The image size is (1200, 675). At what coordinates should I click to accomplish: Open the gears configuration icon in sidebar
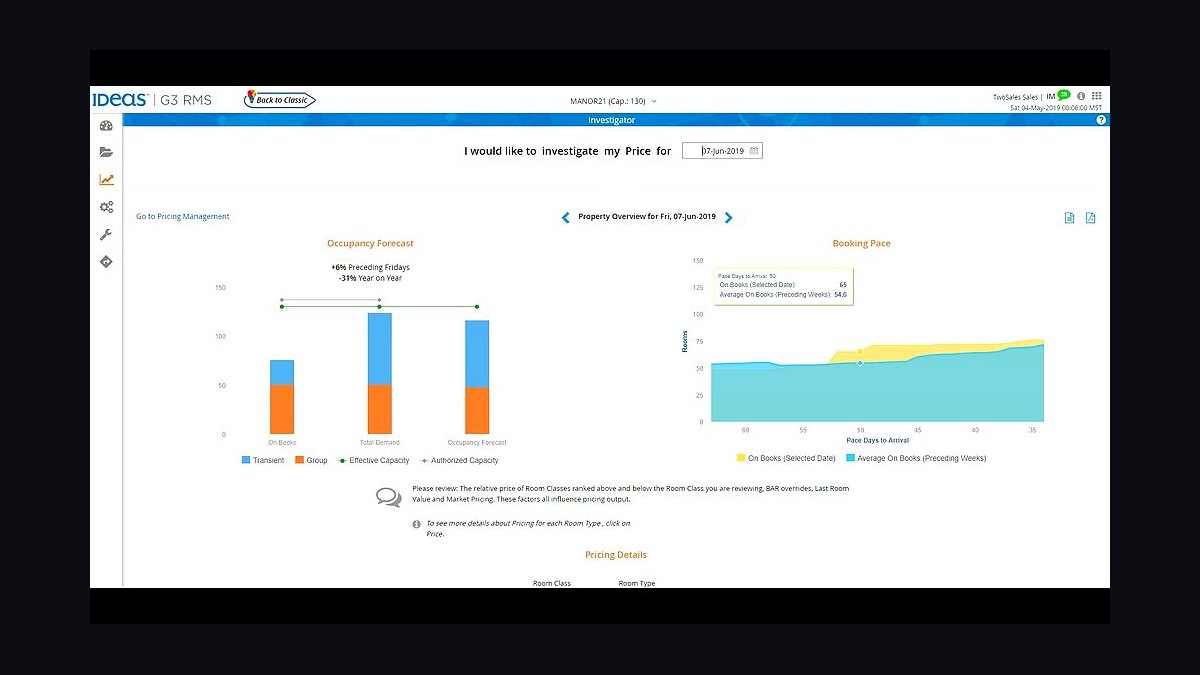tap(106, 207)
